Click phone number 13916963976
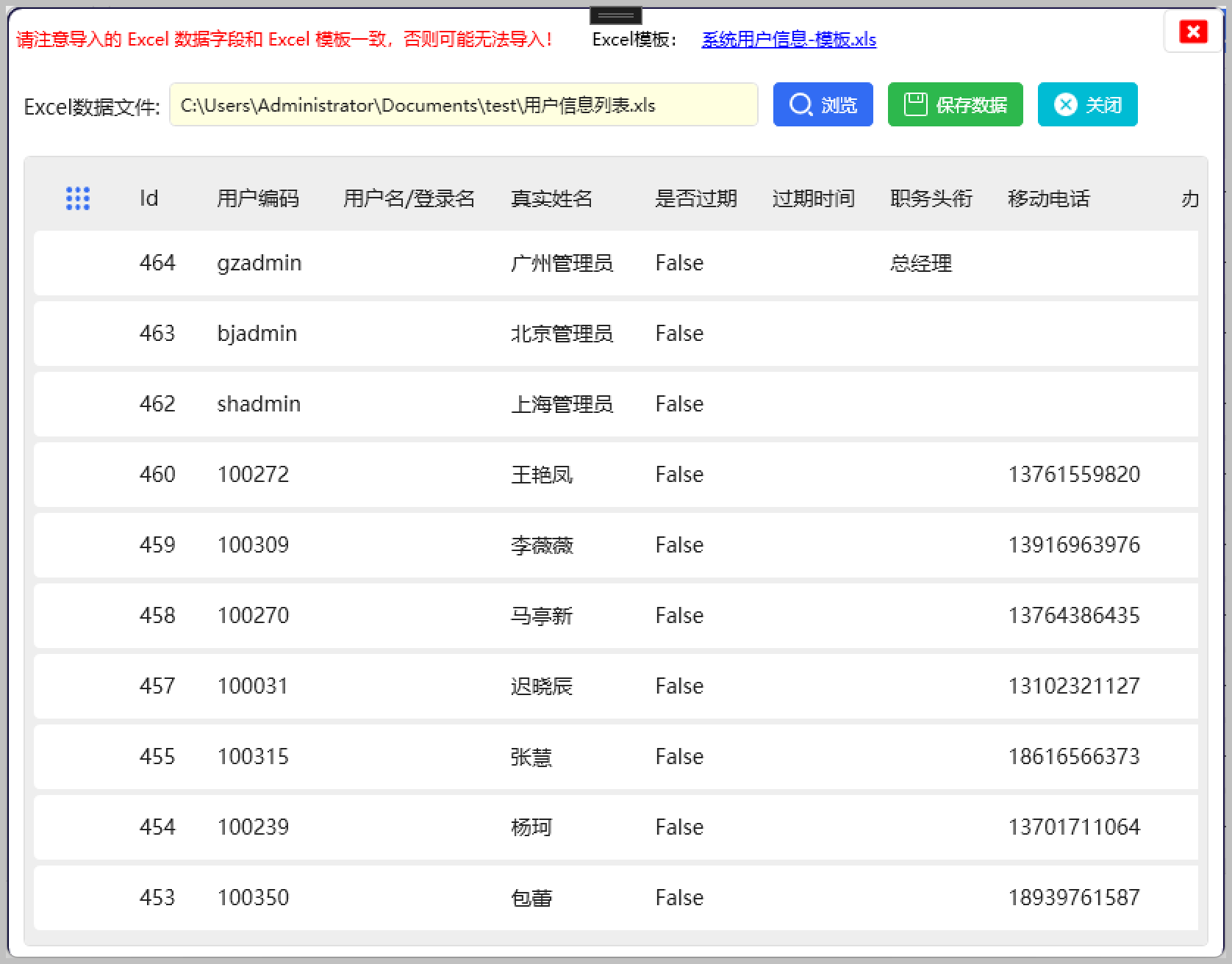This screenshot has height=964, width=1232. 1074,545
